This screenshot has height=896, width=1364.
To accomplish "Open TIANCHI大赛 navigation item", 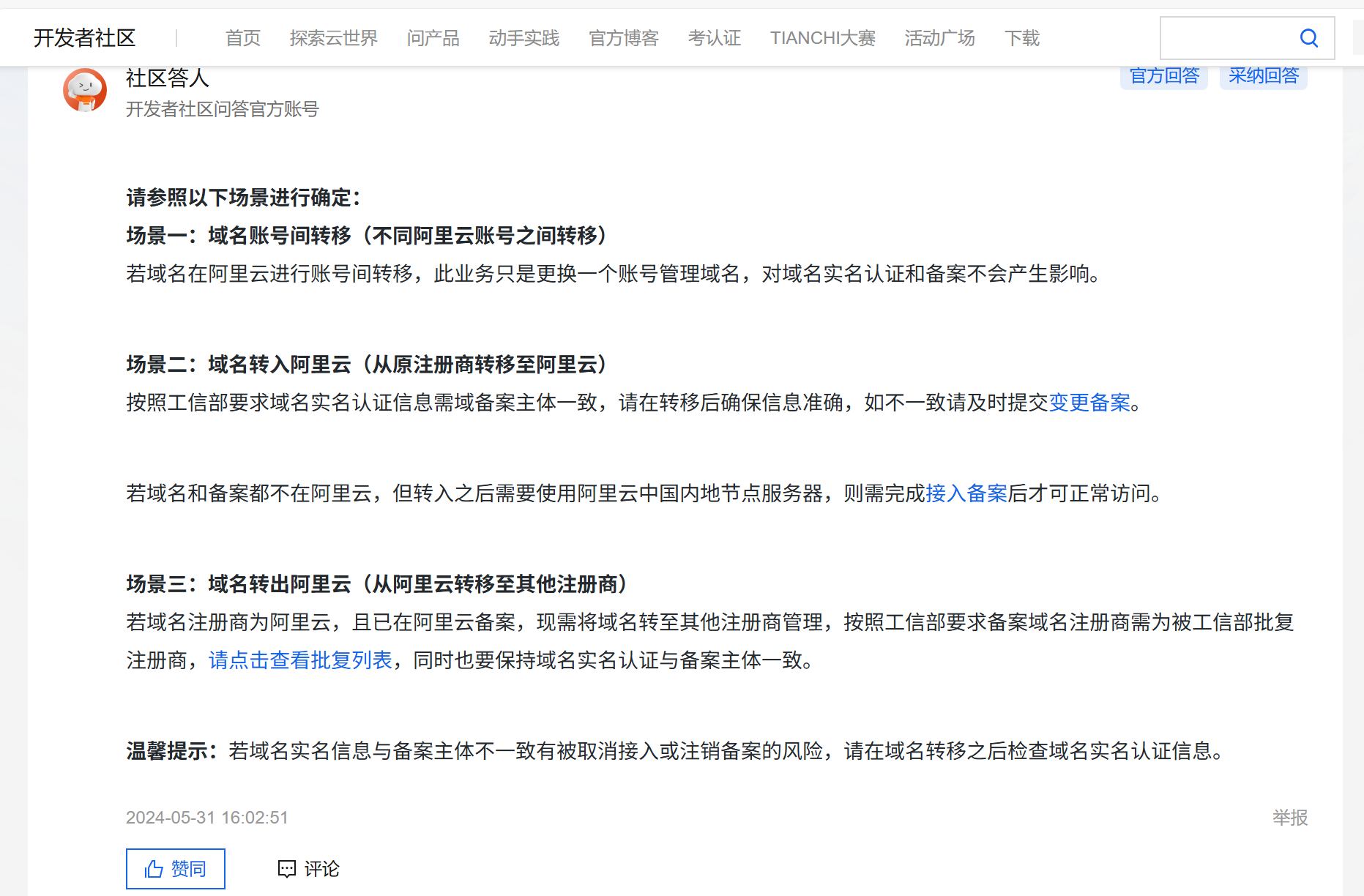I will (823, 38).
